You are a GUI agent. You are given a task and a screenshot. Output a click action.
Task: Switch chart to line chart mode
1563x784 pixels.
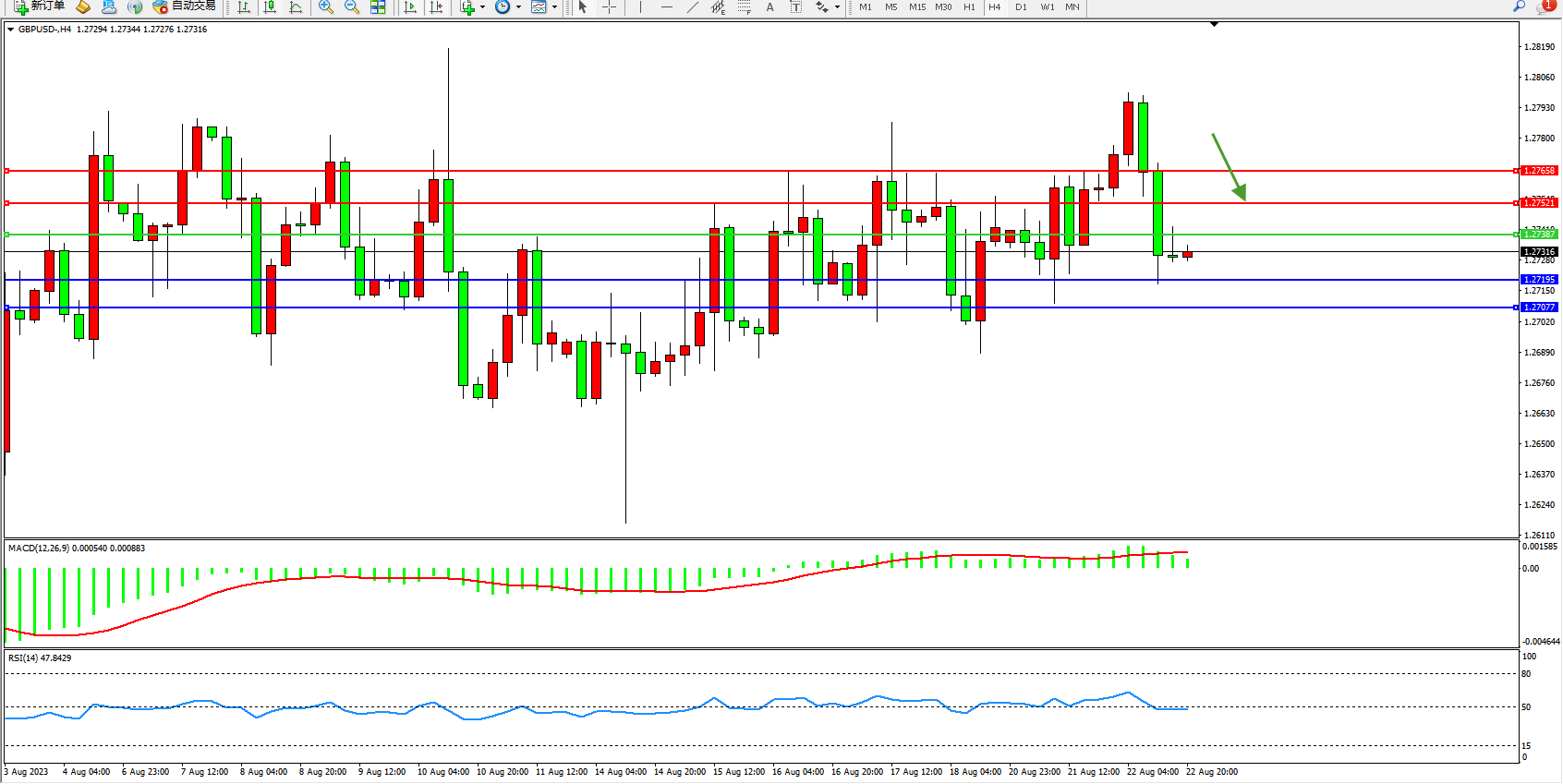296,7
